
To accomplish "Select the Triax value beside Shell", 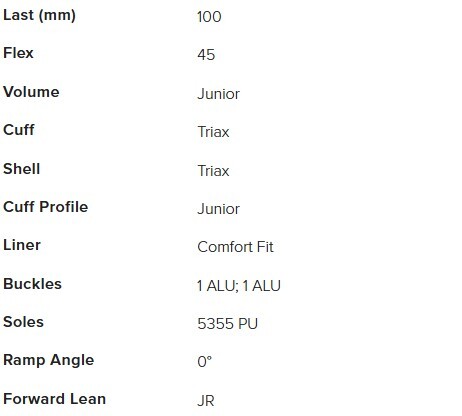I will pos(213,171).
